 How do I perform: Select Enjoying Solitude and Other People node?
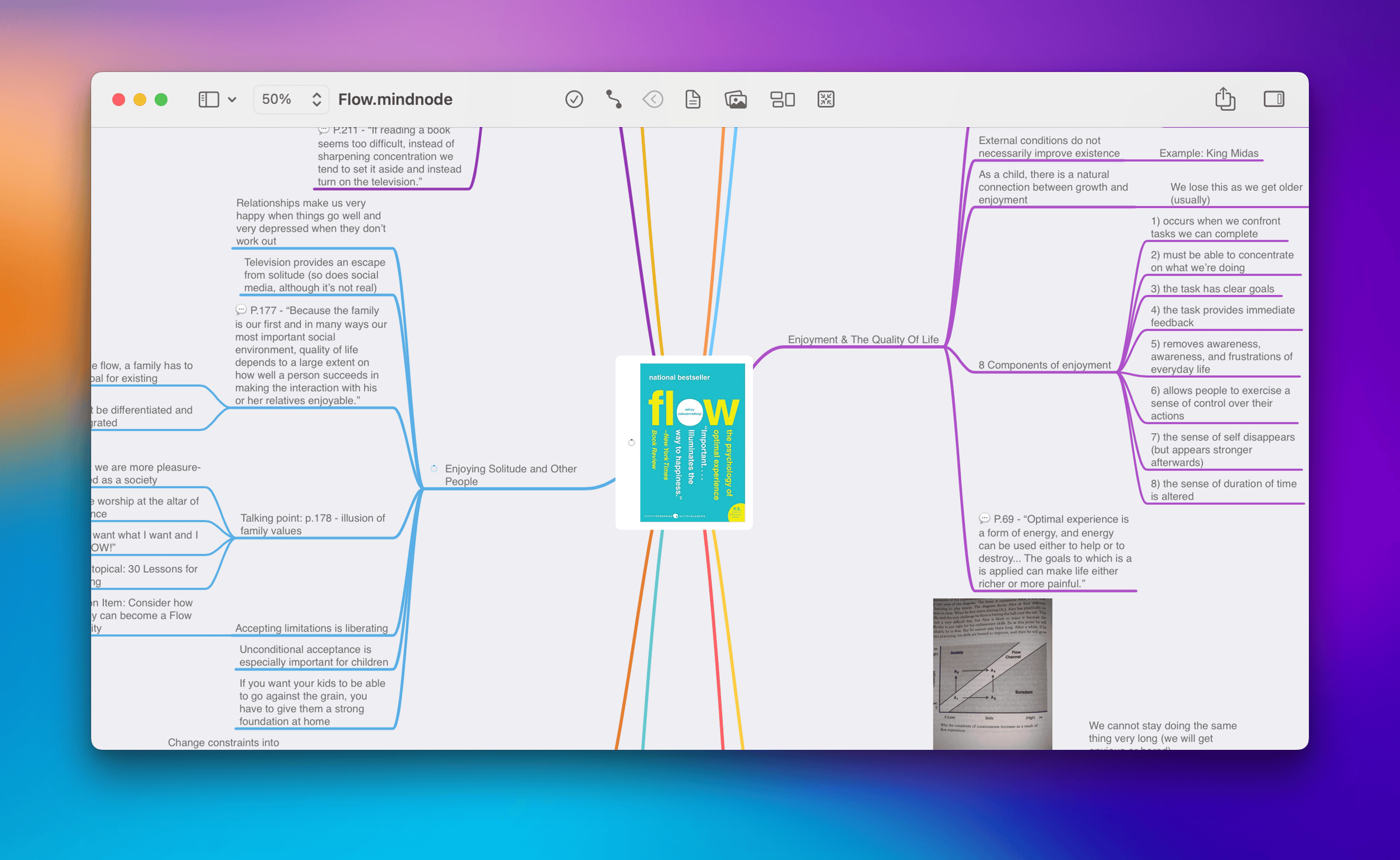pyautogui.click(x=510, y=475)
